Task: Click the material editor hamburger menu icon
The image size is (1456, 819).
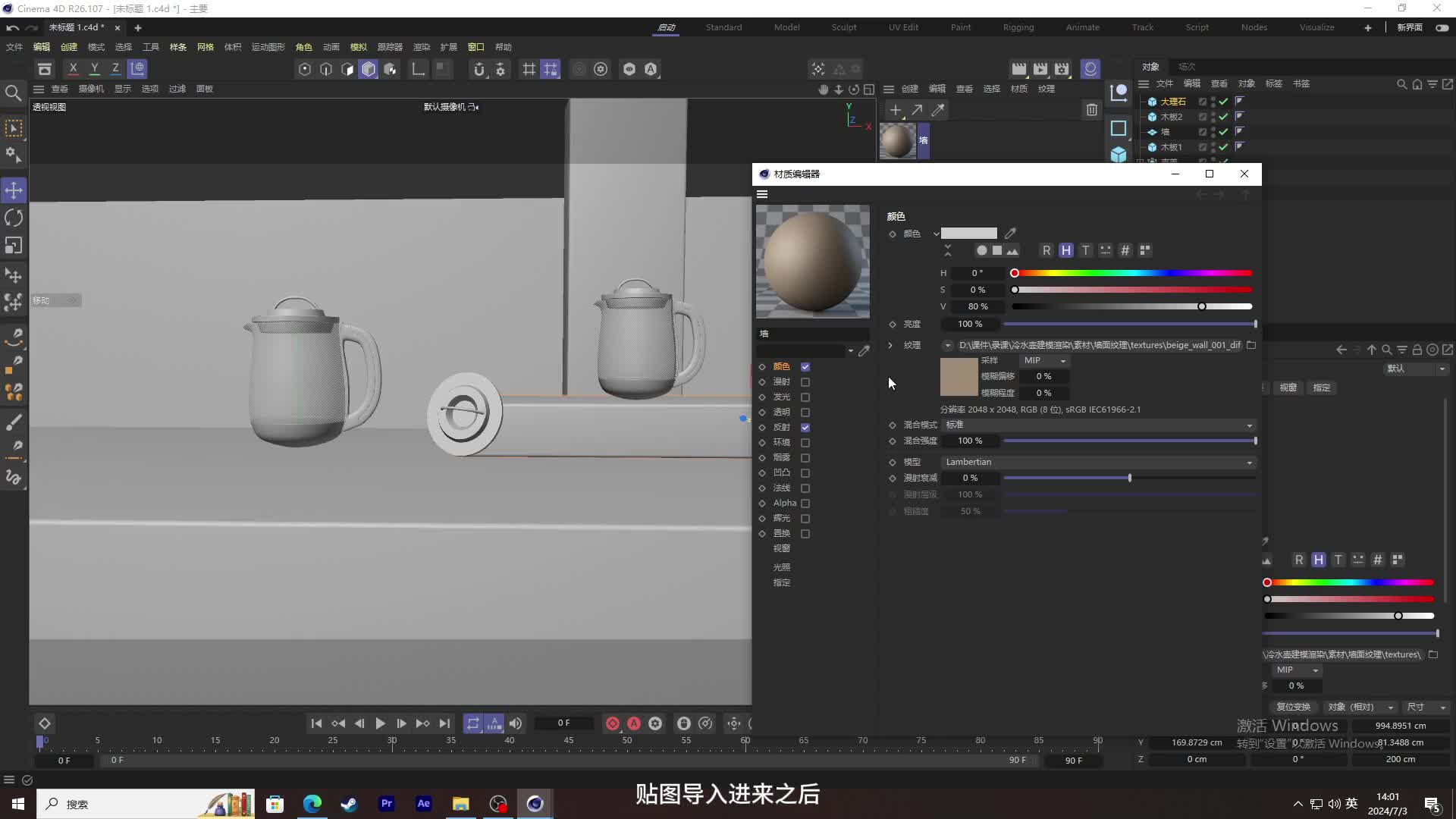Action: 762,194
